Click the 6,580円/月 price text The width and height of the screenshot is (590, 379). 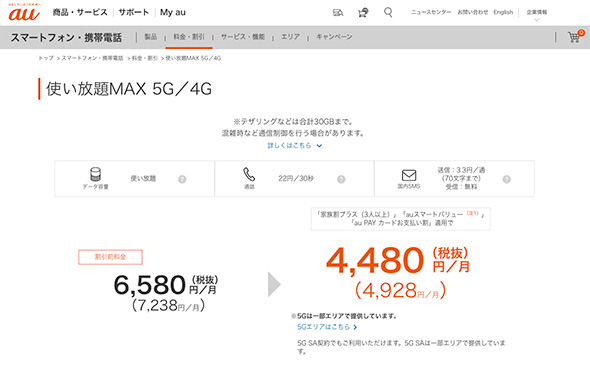166,285
